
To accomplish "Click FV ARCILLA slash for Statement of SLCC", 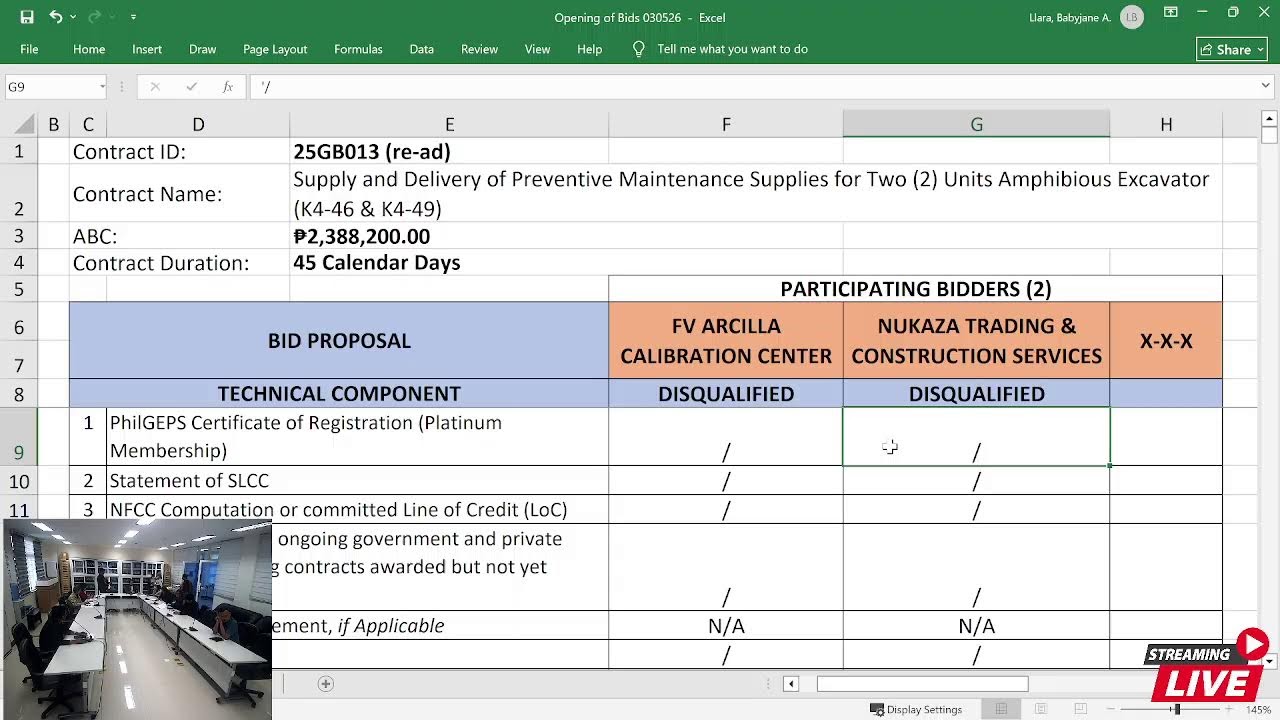I will [x=726, y=481].
